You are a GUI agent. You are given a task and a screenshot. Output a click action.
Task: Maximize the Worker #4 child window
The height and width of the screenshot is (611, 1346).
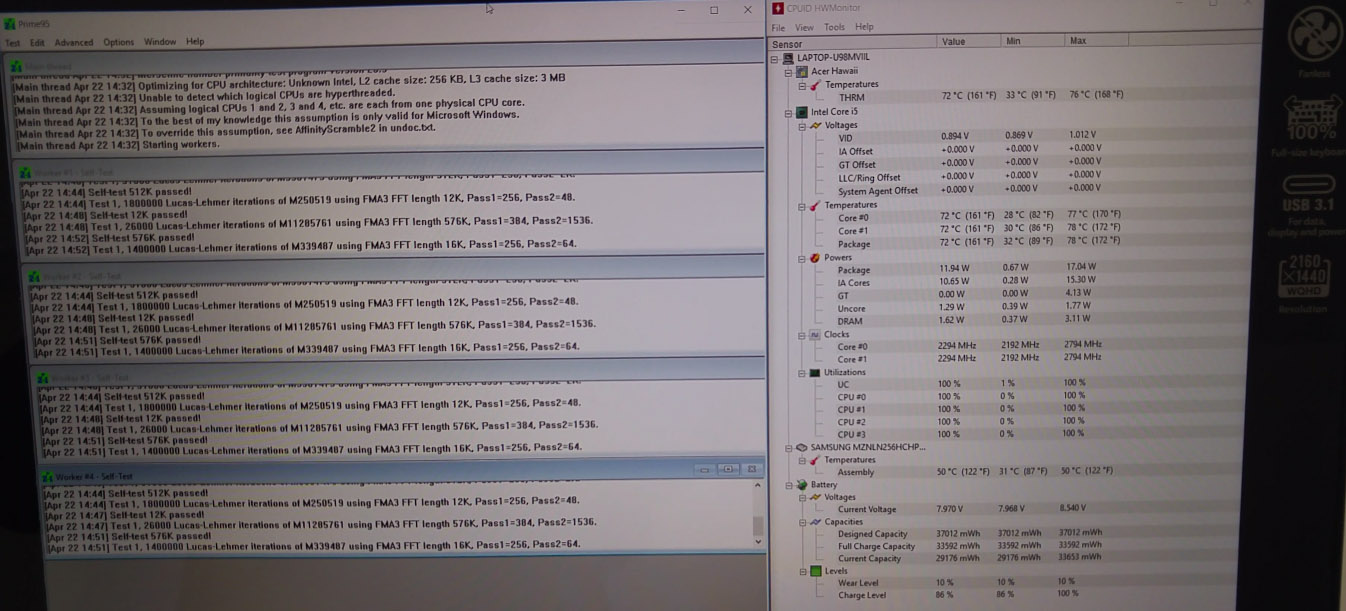[728, 469]
